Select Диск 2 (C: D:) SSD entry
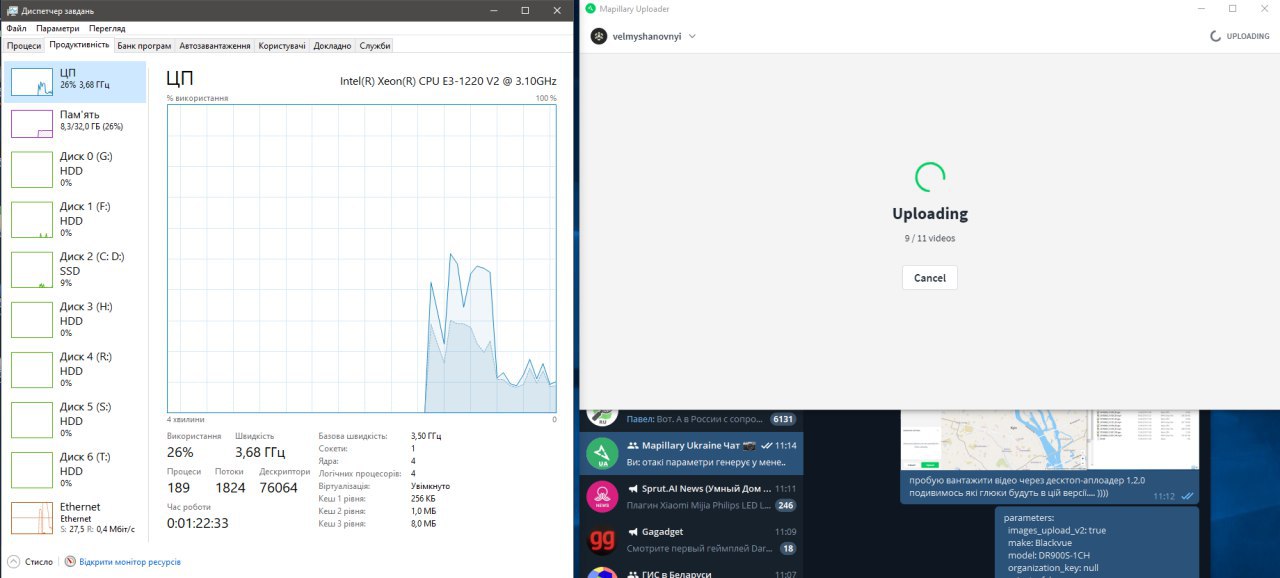This screenshot has width=1280, height=578. [75, 270]
